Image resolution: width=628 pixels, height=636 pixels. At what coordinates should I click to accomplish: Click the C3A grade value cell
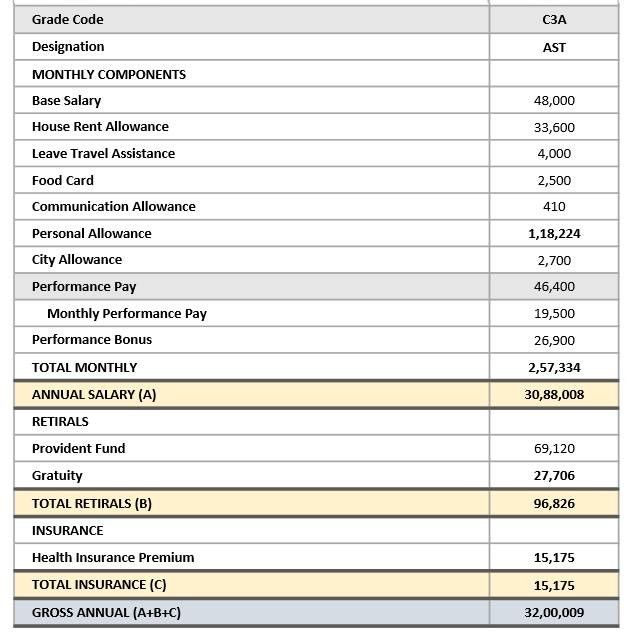(x=554, y=19)
